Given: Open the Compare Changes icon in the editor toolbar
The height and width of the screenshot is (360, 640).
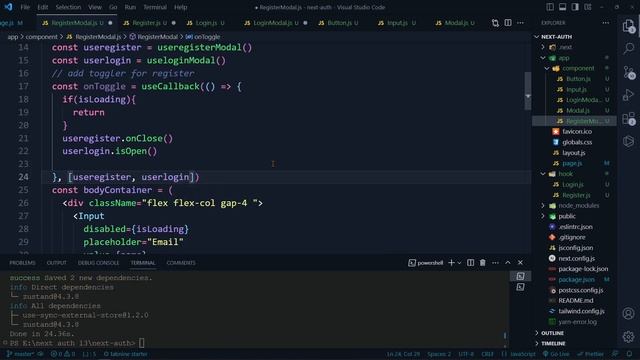Looking at the screenshot, I should coord(495,23).
